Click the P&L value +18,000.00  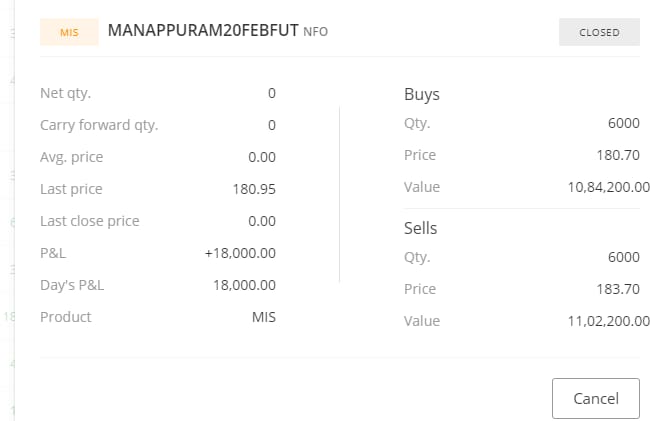coord(240,253)
